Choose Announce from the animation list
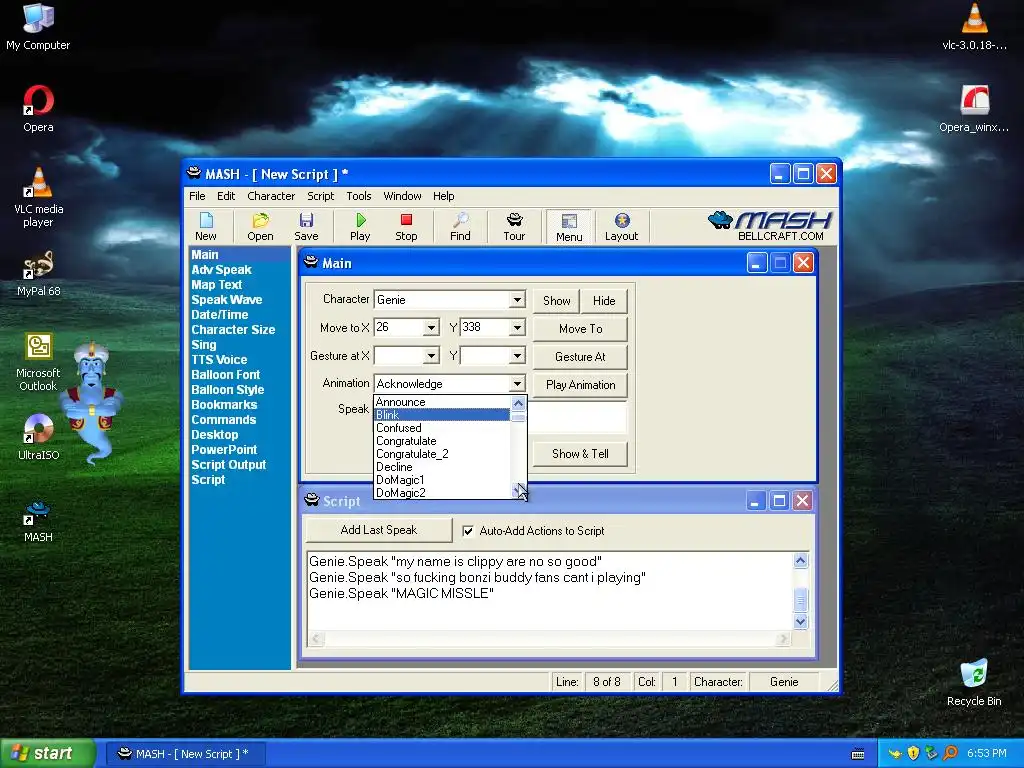 (x=441, y=402)
